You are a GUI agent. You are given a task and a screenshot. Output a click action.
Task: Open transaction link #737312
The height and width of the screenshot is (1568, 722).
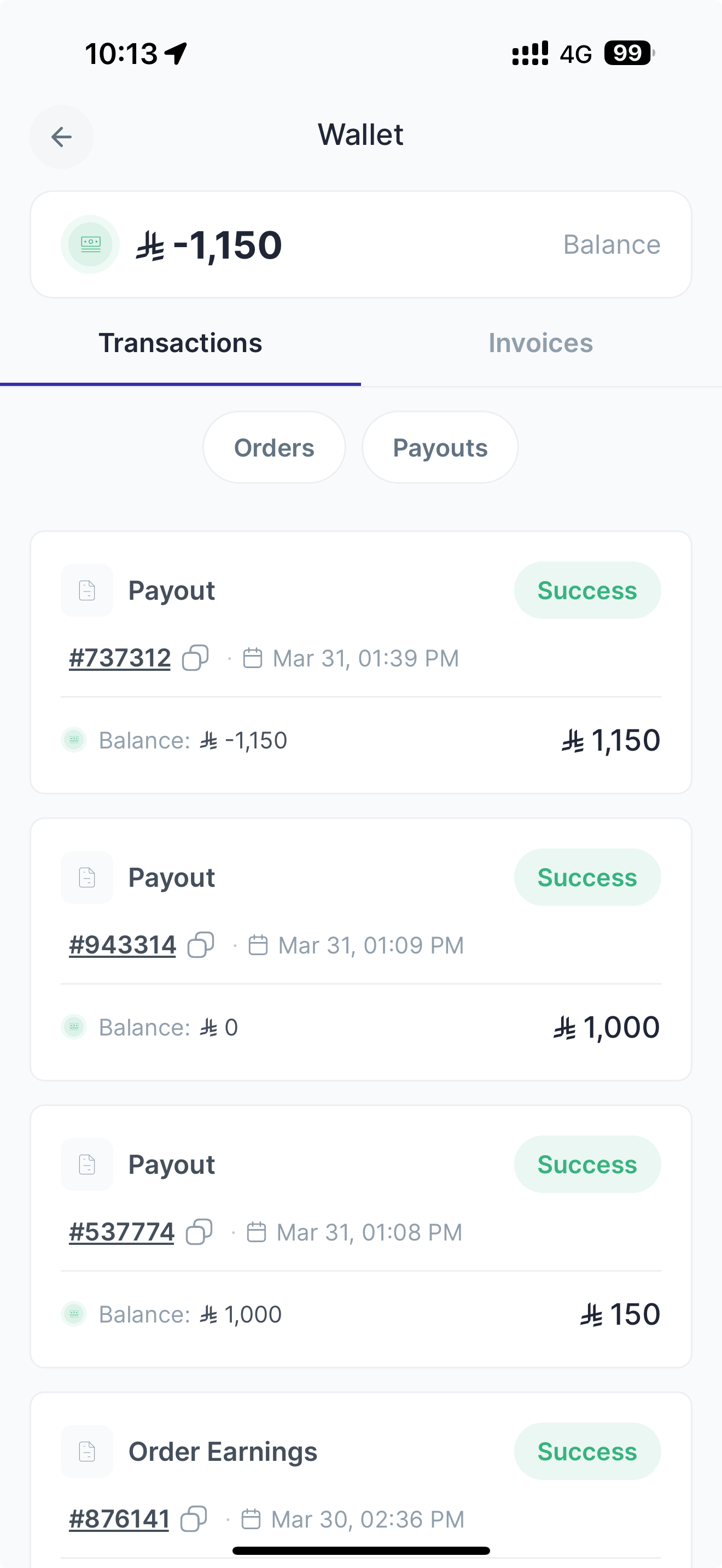pyautogui.click(x=120, y=658)
